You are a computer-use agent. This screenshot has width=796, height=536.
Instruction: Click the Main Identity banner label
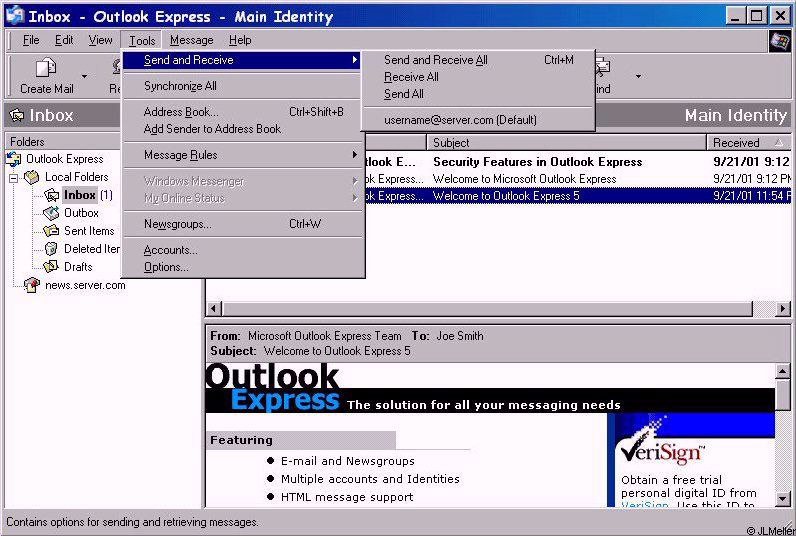[x=736, y=116]
